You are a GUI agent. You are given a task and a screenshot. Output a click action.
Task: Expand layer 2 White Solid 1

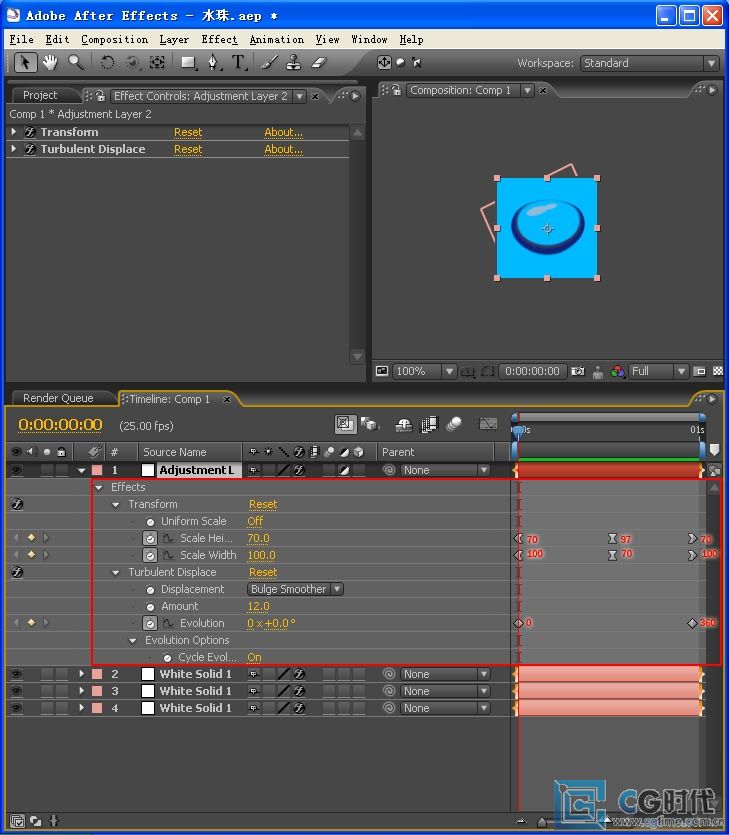81,674
